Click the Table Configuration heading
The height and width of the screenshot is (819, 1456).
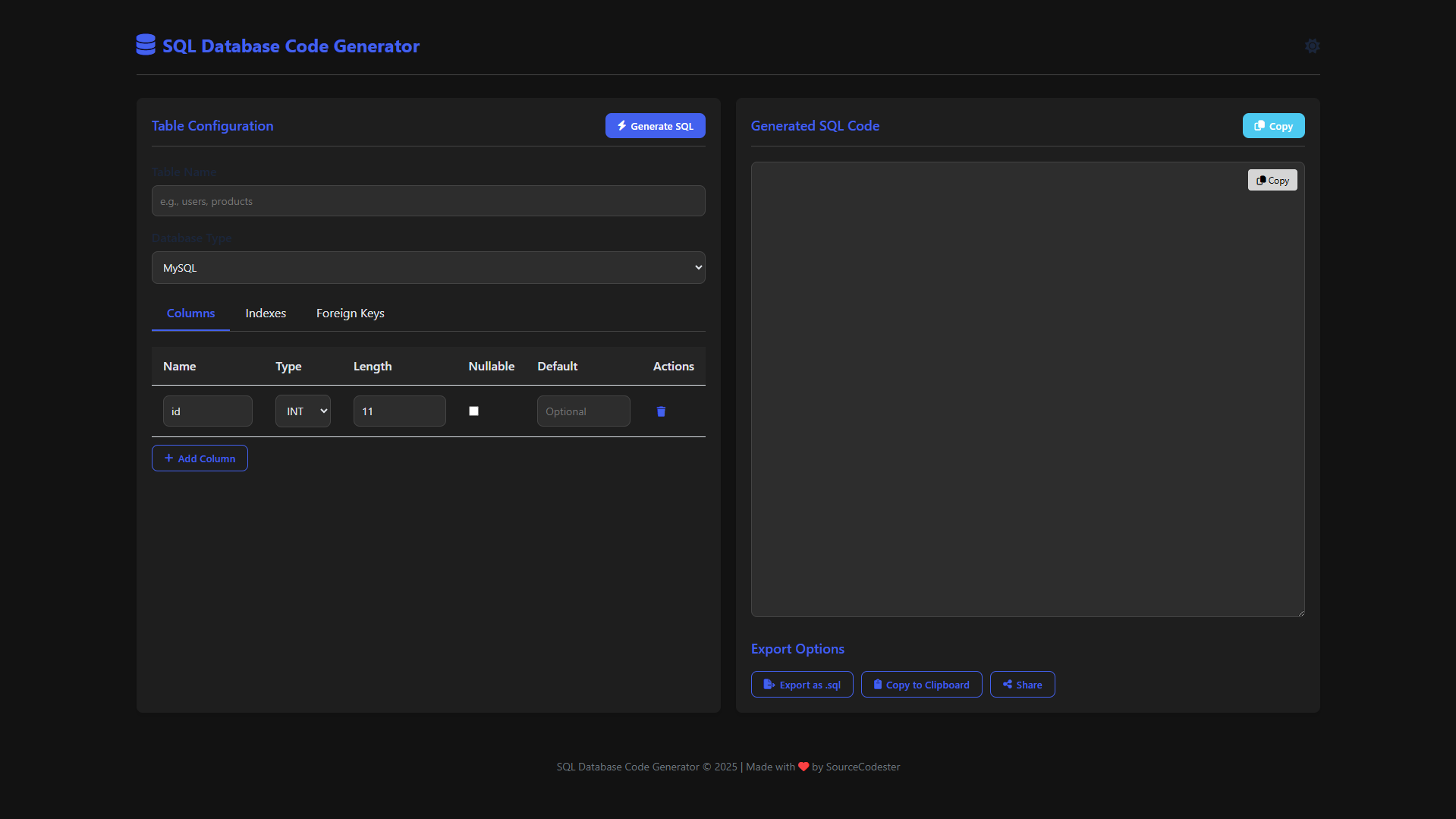coord(212,126)
